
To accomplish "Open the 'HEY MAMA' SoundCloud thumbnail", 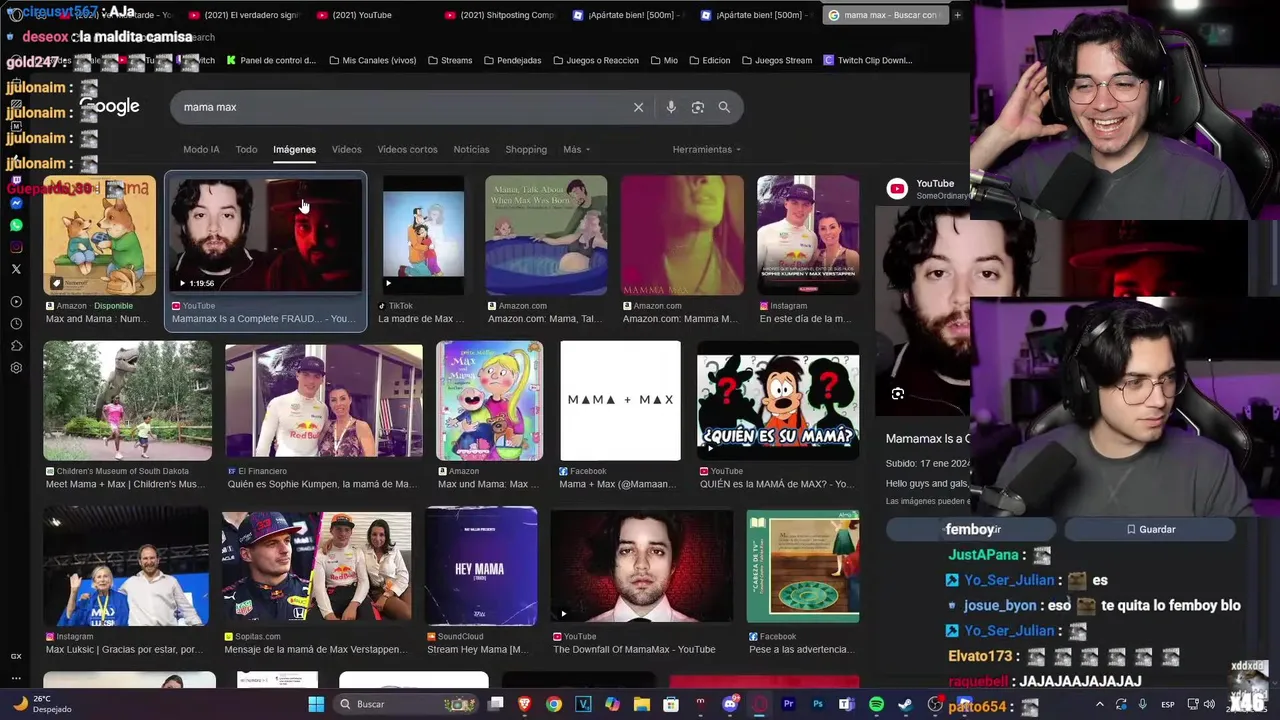I will point(481,566).
